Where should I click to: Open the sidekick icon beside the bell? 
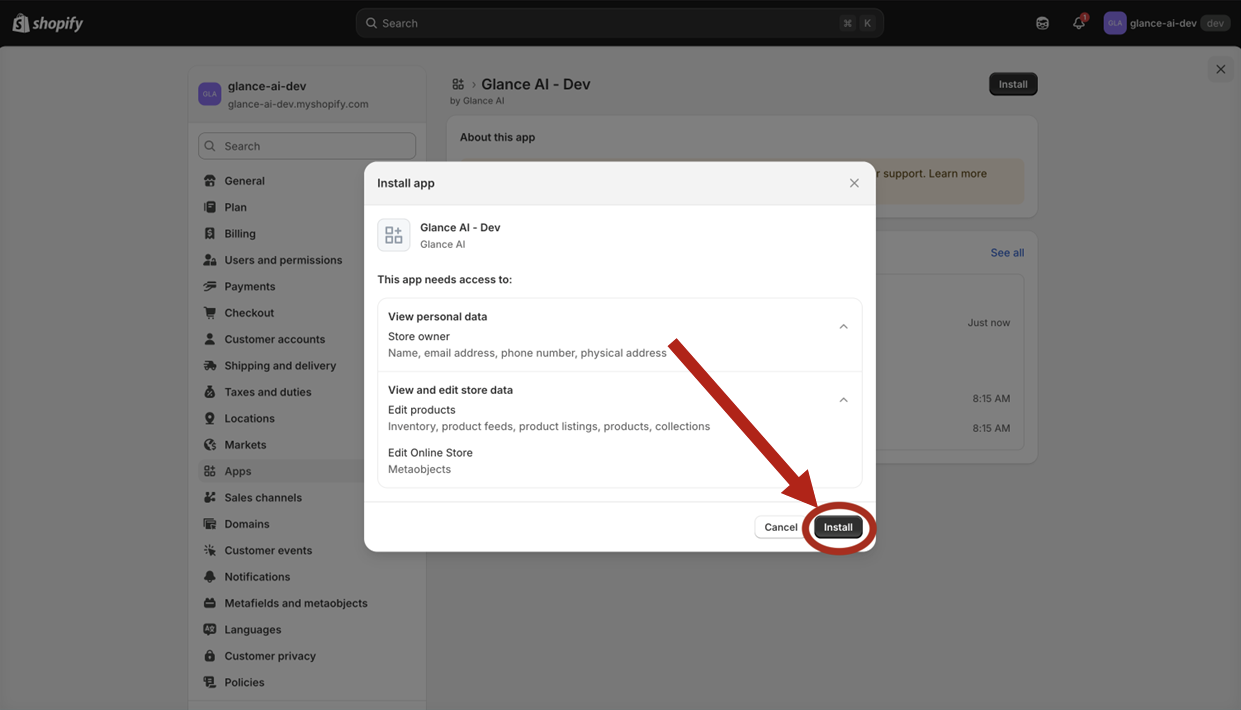pos(1042,23)
